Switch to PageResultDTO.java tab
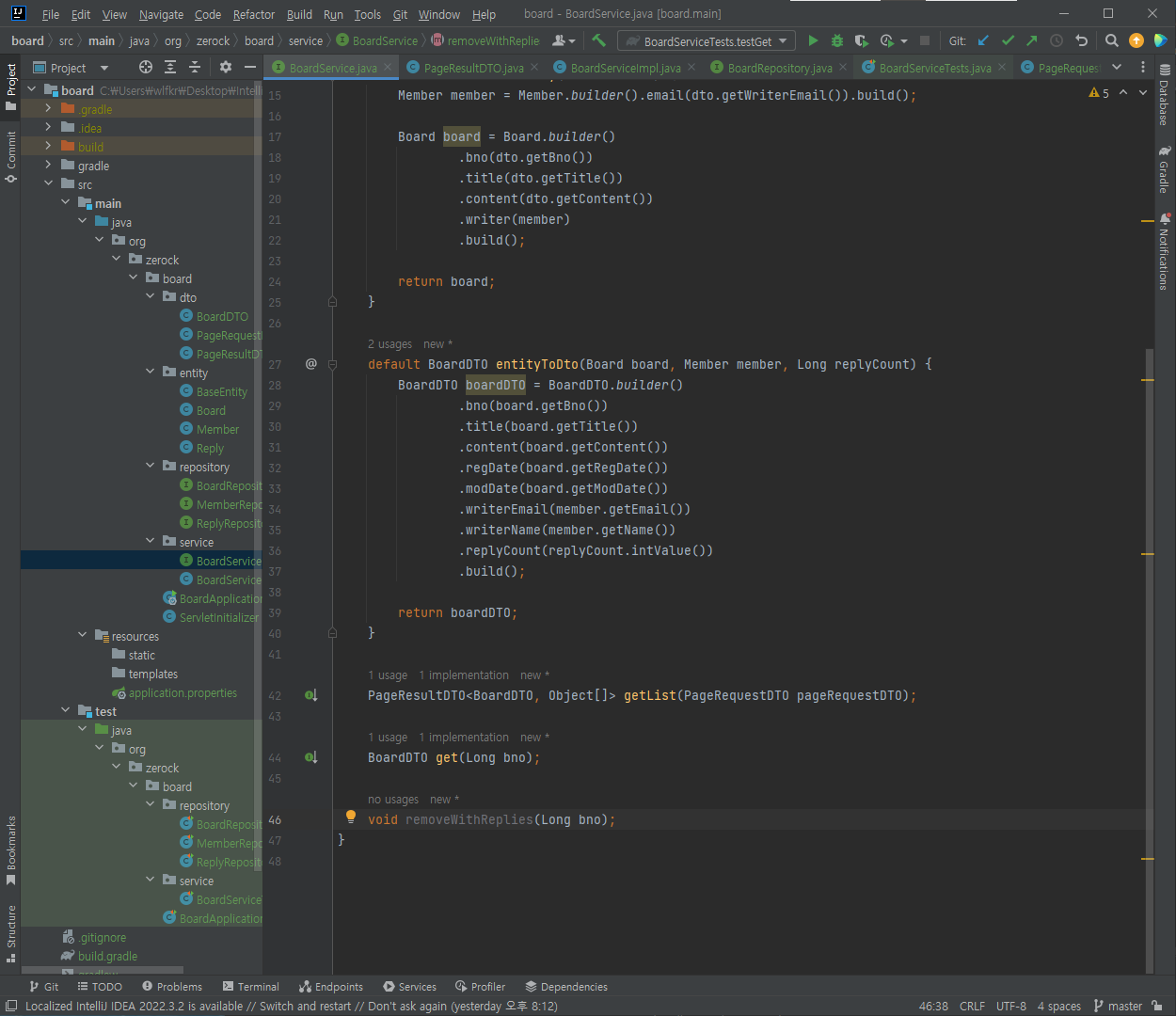 point(473,68)
